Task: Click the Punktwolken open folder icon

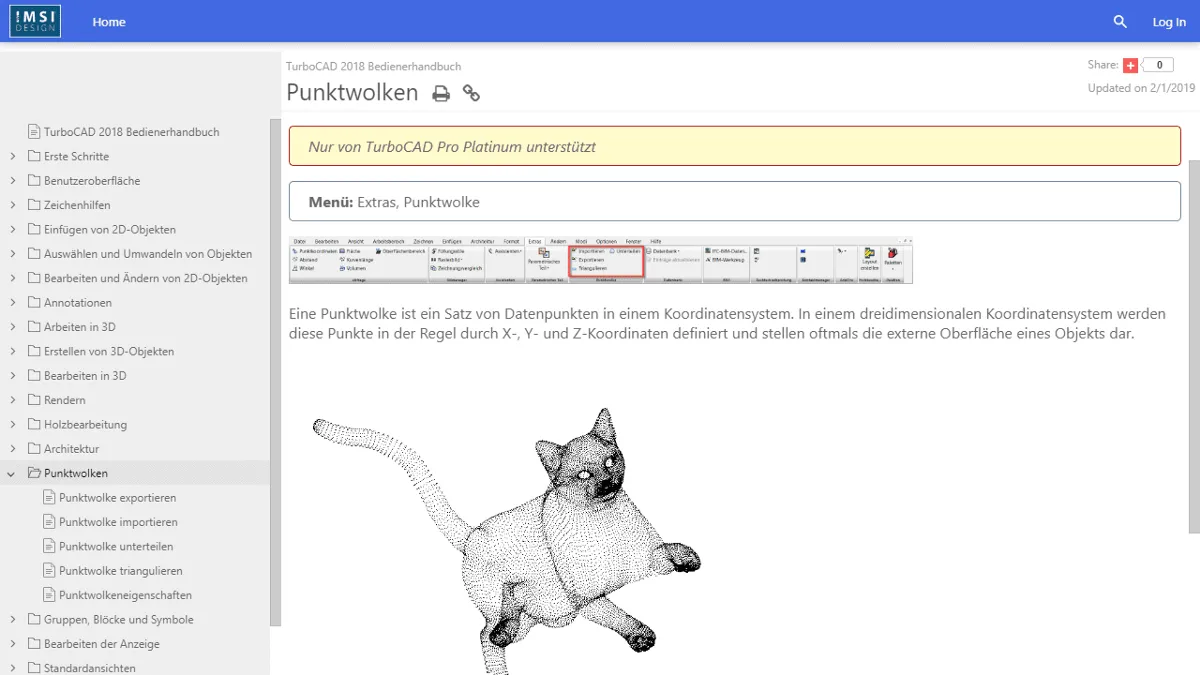Action: tap(34, 473)
